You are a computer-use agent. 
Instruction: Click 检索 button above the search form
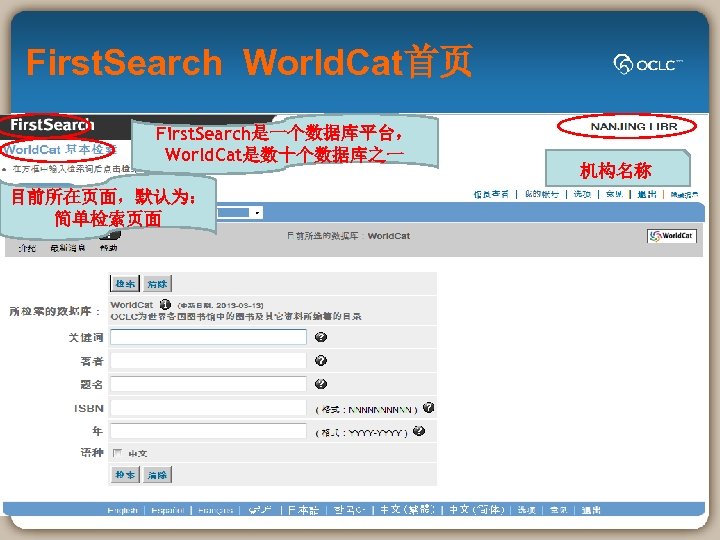pos(125,284)
